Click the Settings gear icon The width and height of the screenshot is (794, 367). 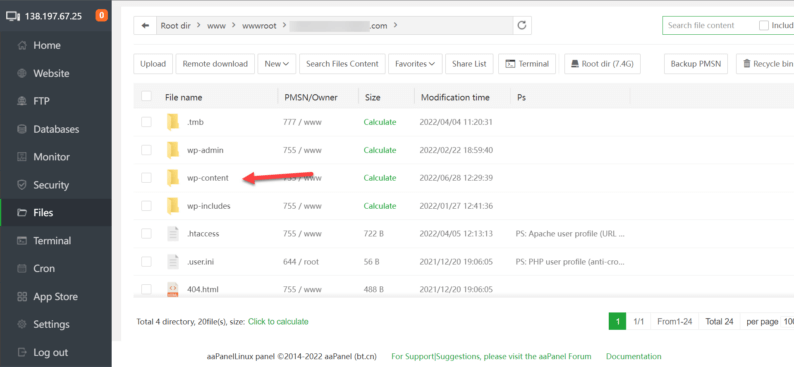tap(22, 324)
